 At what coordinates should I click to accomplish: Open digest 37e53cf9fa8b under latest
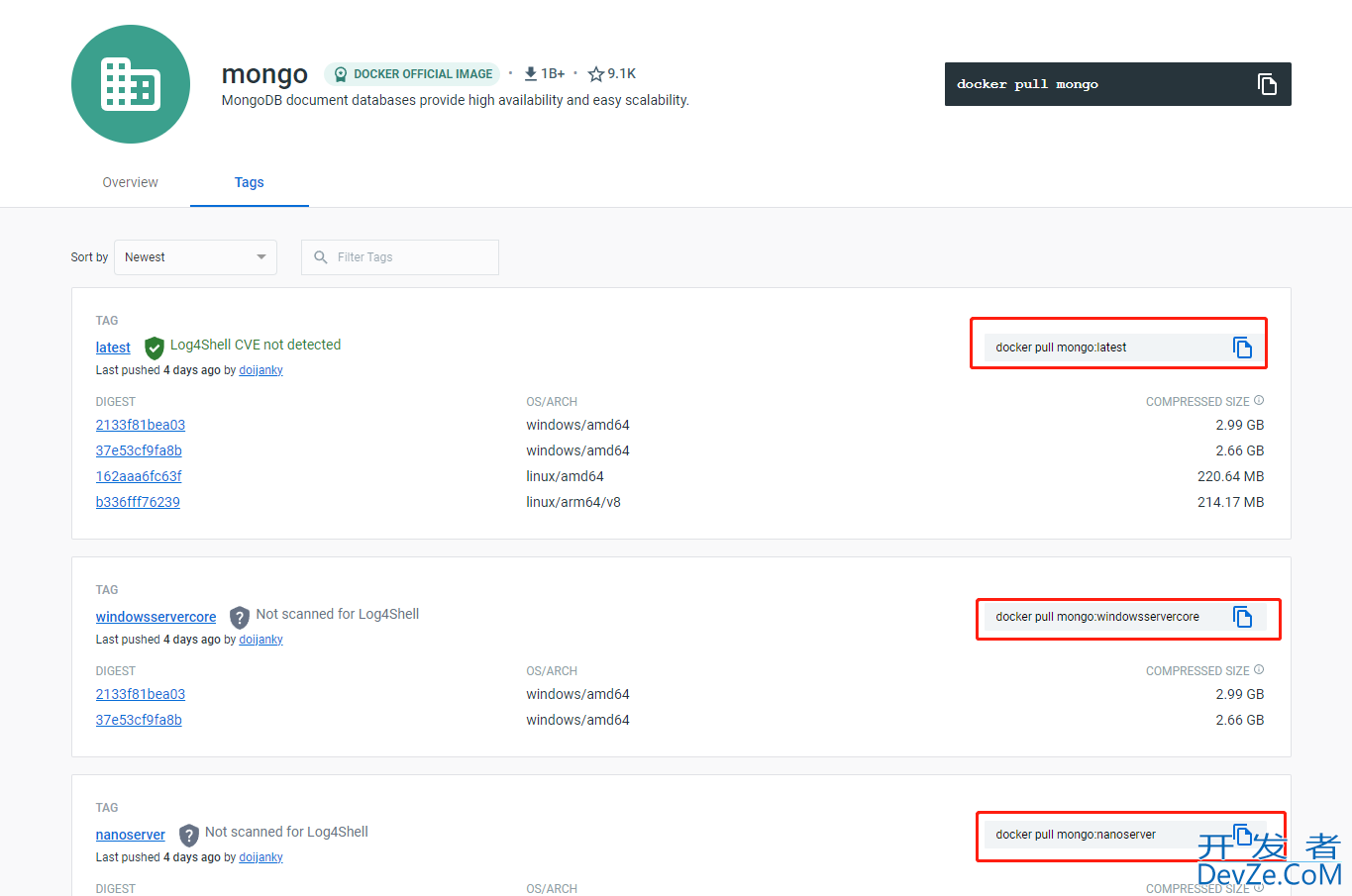(139, 450)
